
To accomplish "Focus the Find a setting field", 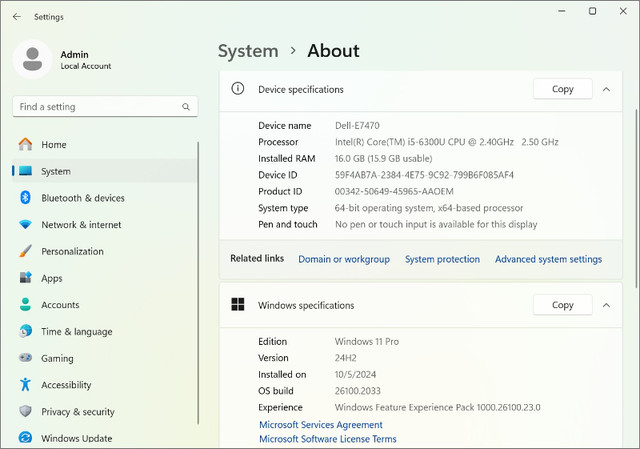I will pos(105,107).
